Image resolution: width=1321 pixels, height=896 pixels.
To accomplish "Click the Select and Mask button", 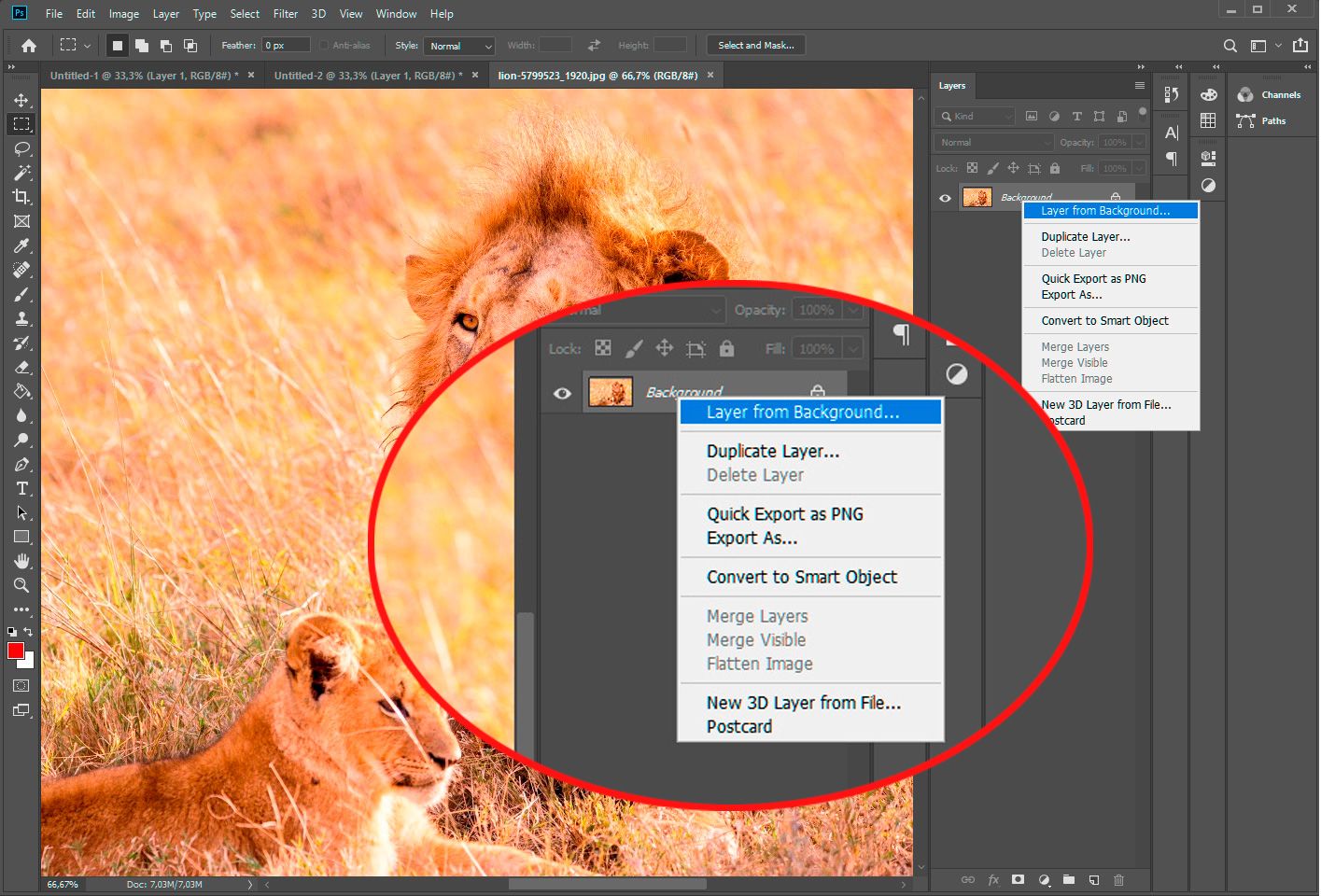I will coord(755,45).
